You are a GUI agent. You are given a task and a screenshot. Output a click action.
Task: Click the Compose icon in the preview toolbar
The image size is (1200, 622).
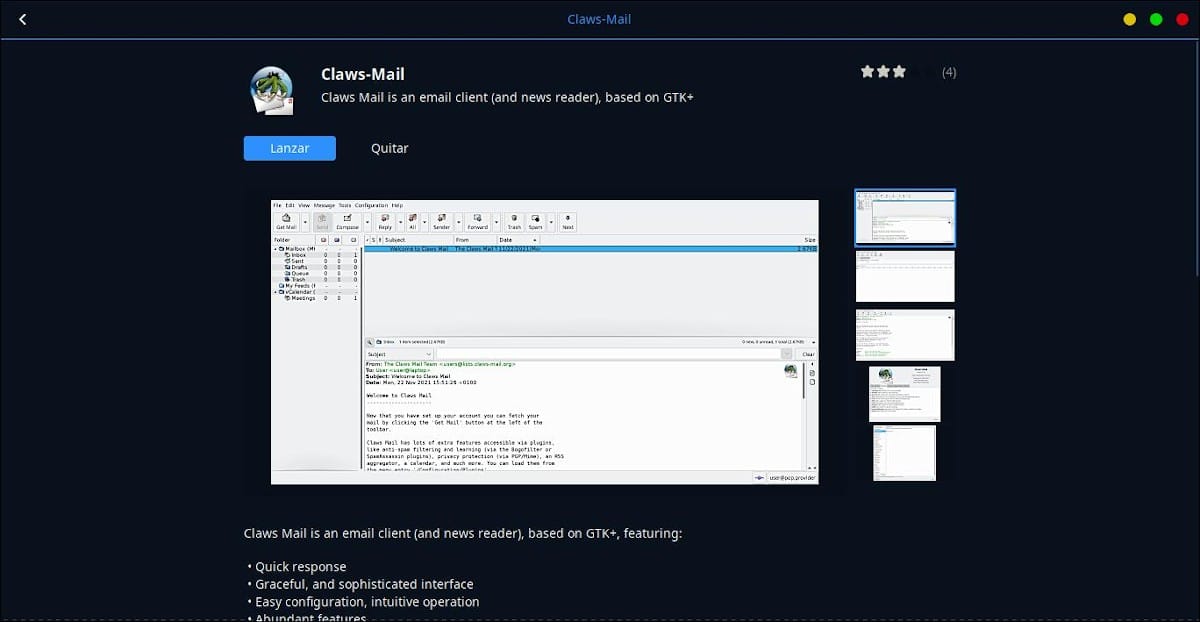click(347, 220)
